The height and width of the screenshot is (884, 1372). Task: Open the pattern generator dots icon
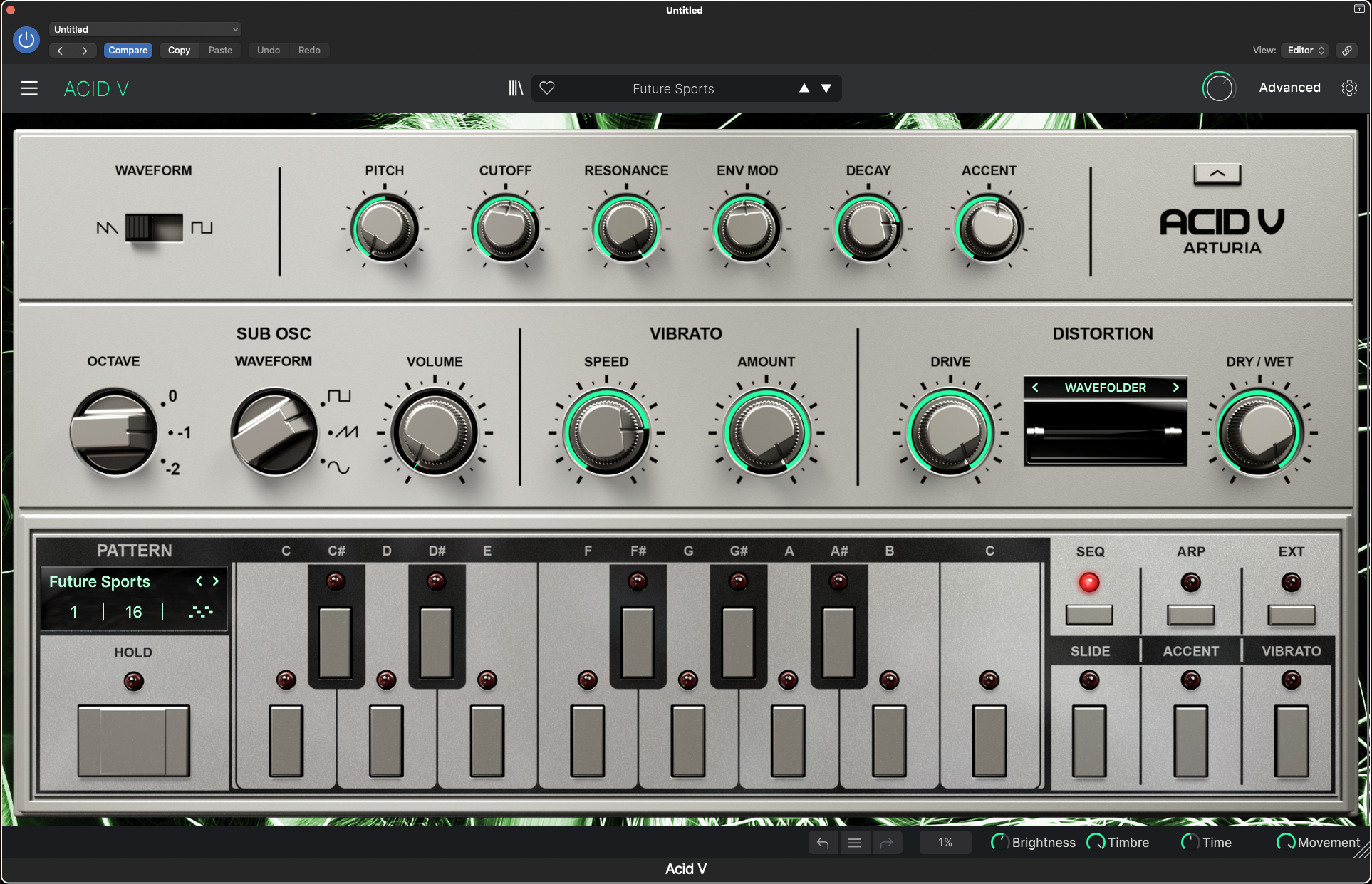click(200, 612)
